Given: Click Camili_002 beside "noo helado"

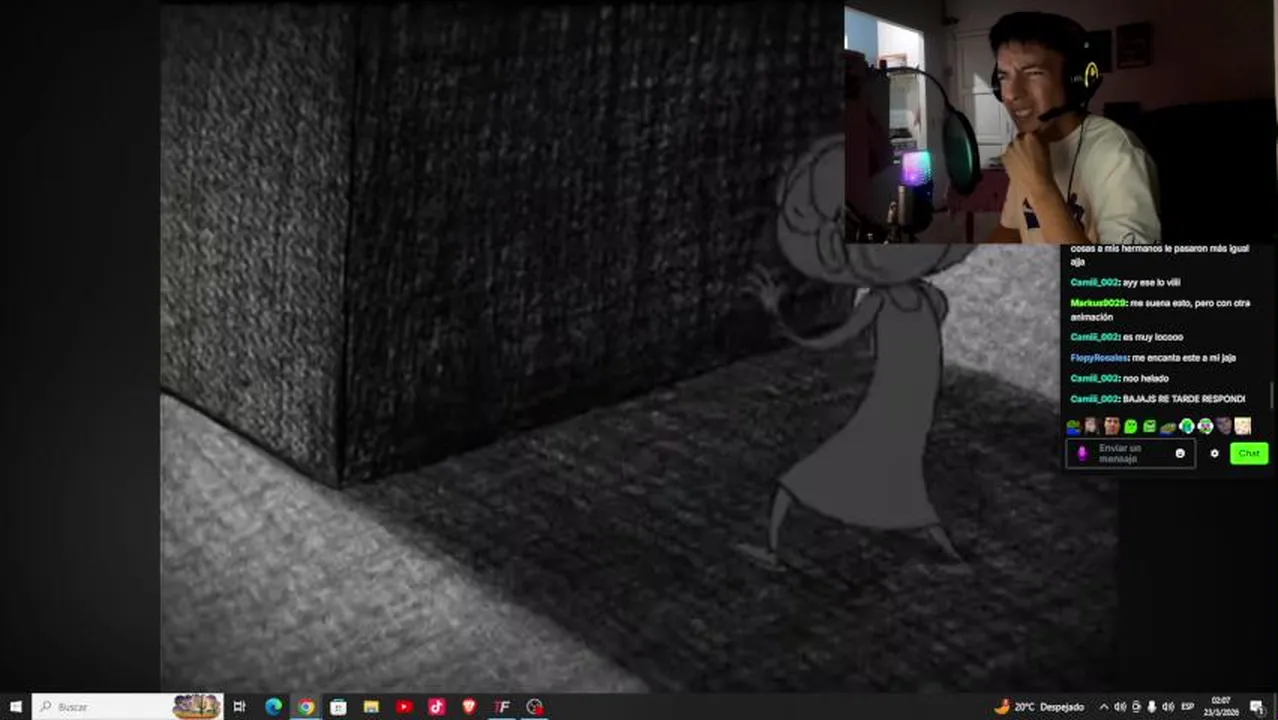Looking at the screenshot, I should (1094, 378).
